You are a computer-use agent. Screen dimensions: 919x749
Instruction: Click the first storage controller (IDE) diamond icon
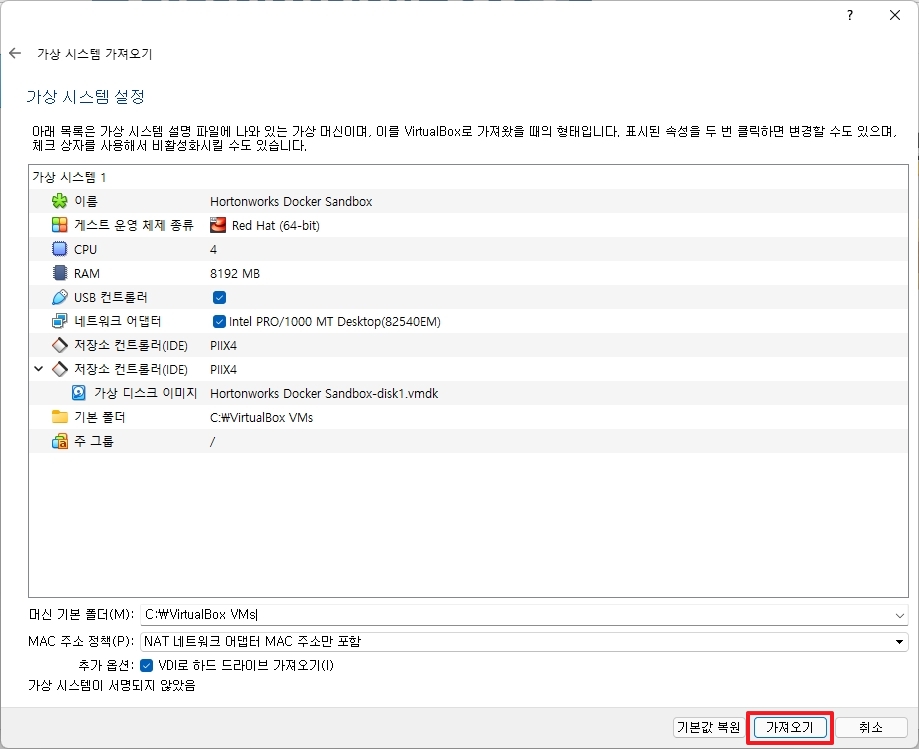[x=59, y=345]
